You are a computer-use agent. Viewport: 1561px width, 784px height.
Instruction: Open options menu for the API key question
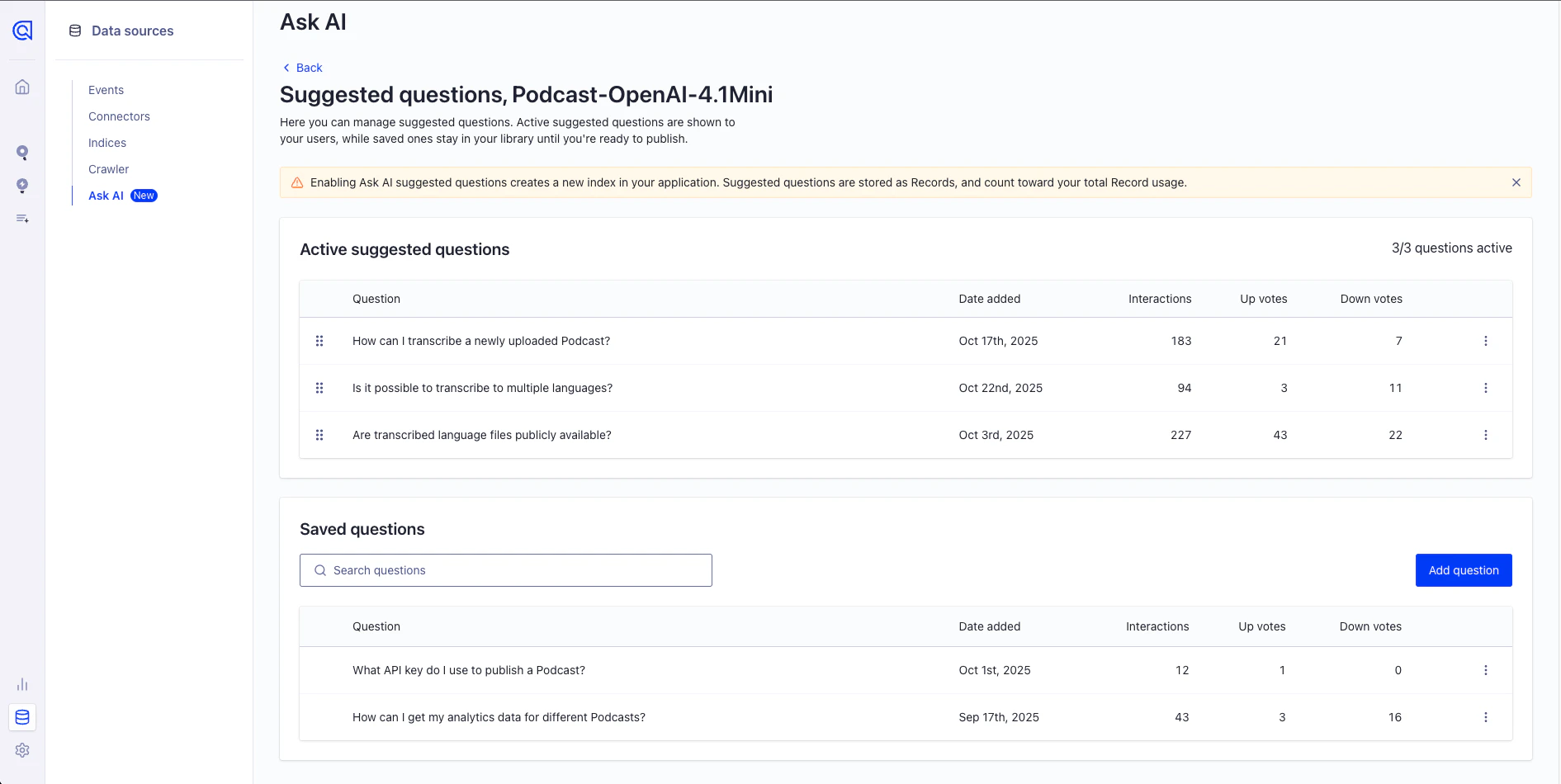coord(1487,670)
